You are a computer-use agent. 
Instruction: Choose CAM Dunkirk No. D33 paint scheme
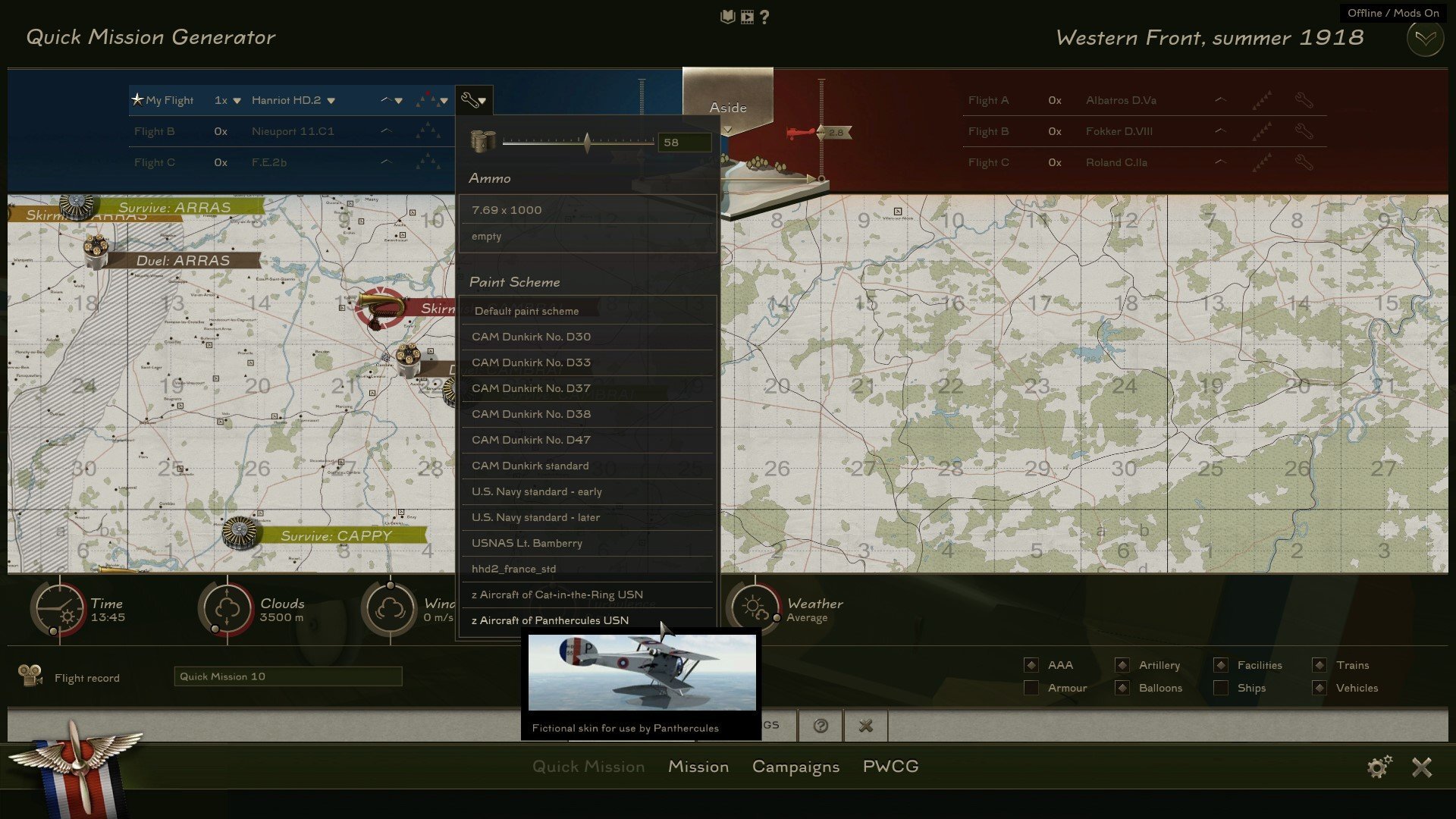(x=588, y=362)
